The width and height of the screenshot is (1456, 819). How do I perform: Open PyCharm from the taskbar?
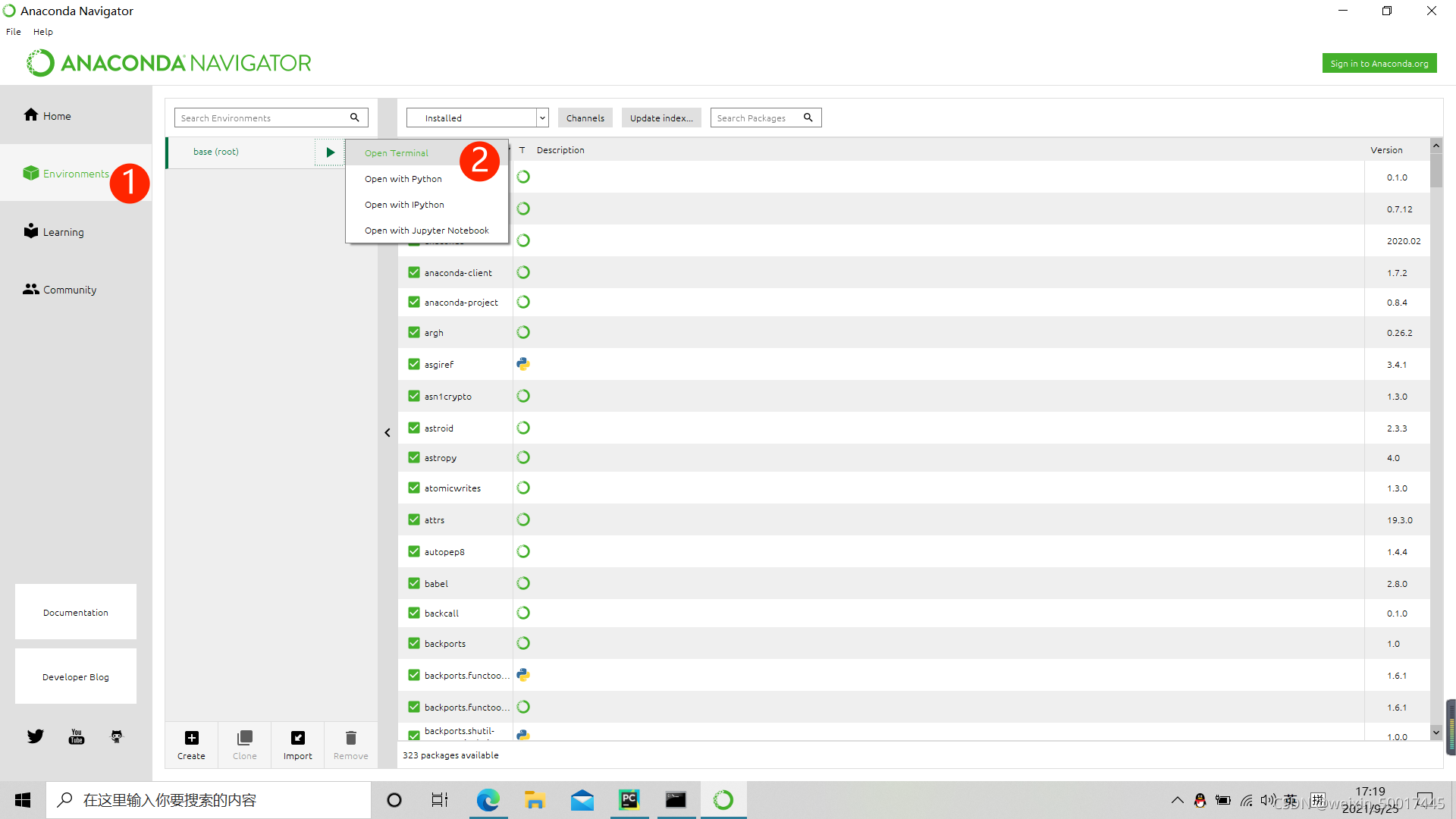629,799
